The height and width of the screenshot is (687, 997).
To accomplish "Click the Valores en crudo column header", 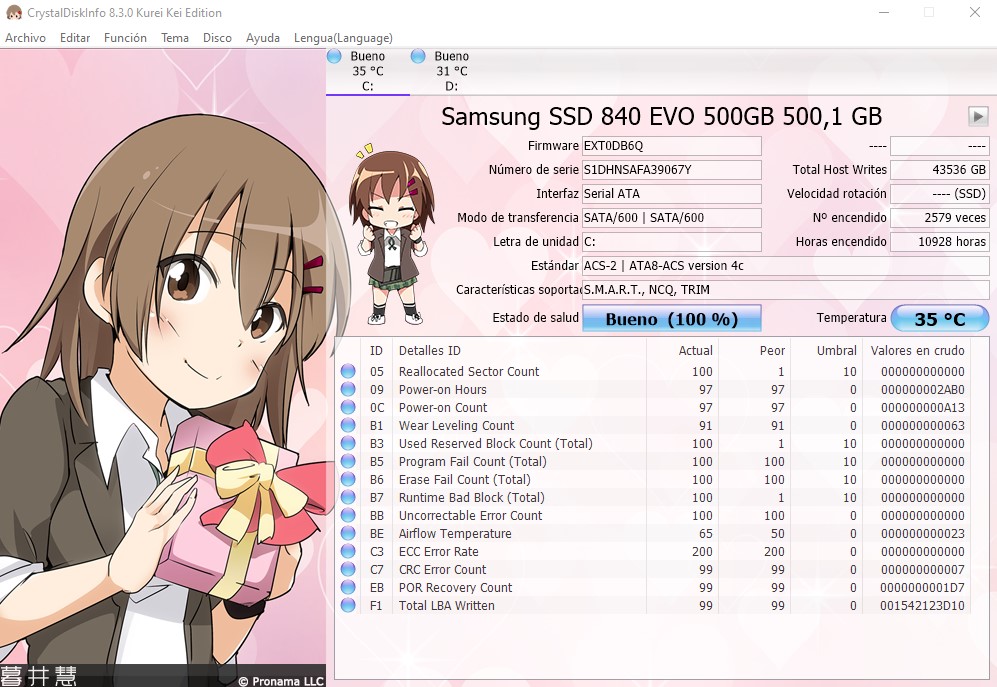I will pos(918,350).
